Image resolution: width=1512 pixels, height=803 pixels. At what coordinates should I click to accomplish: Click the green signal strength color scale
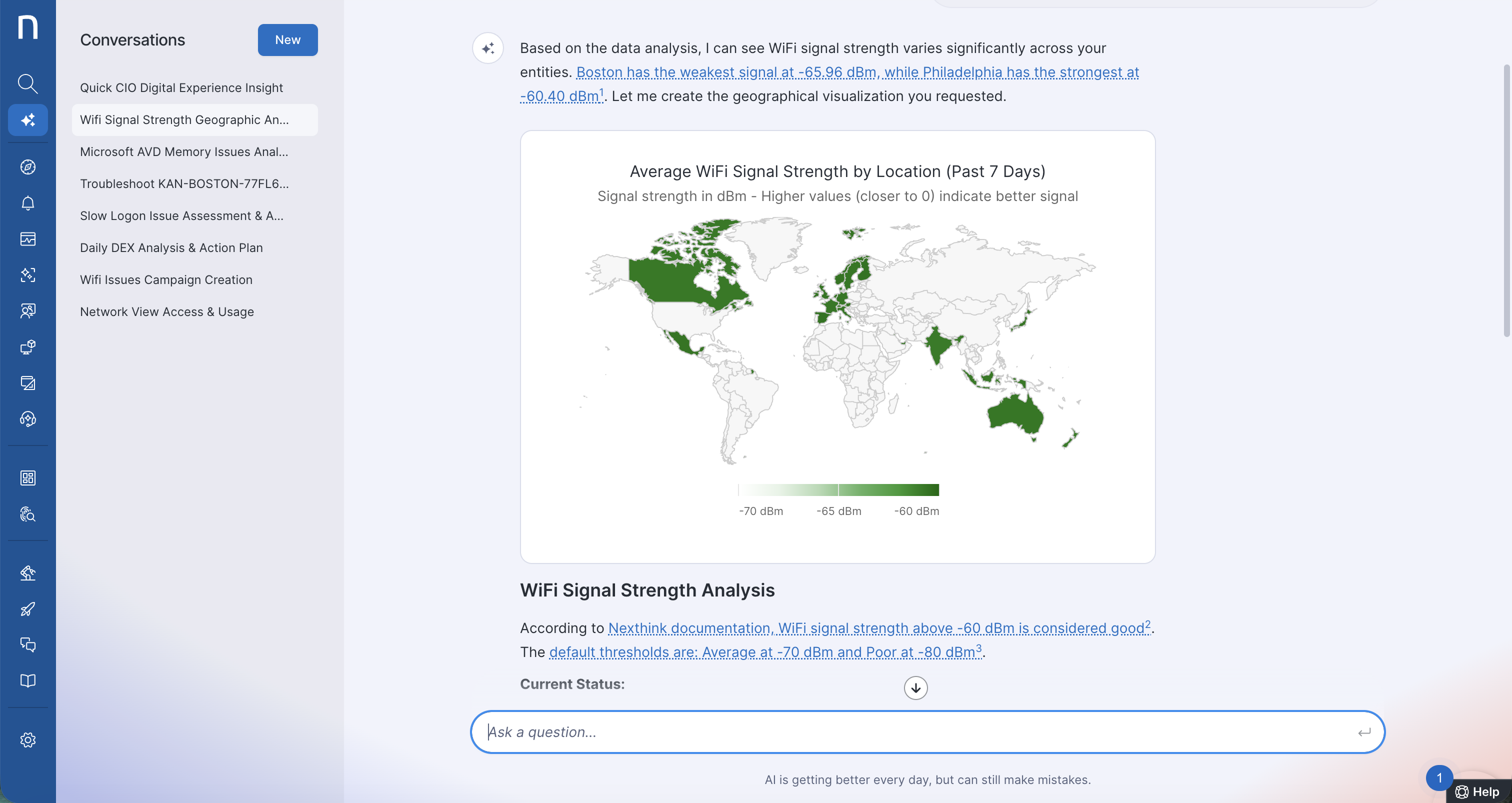838,489
